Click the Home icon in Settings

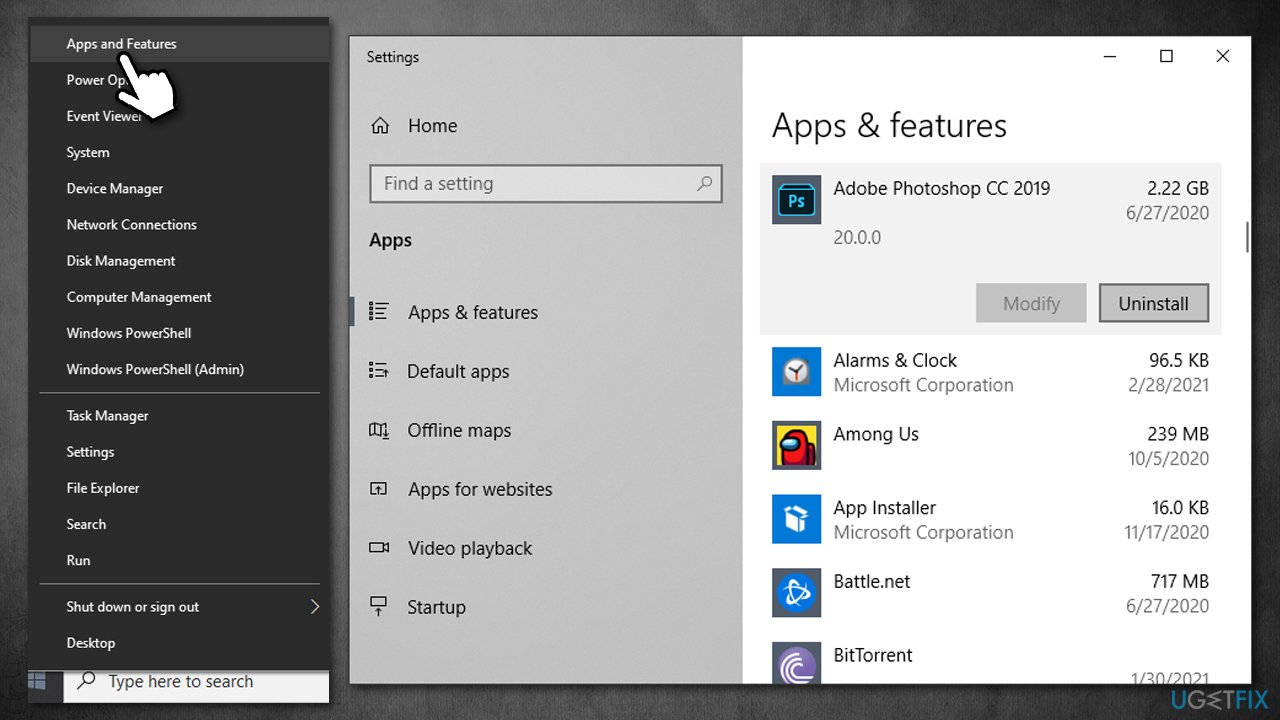[x=380, y=126]
